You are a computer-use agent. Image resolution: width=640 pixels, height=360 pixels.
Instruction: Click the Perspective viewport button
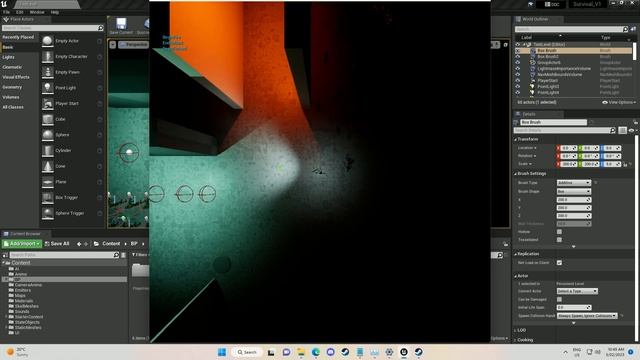coord(133,44)
